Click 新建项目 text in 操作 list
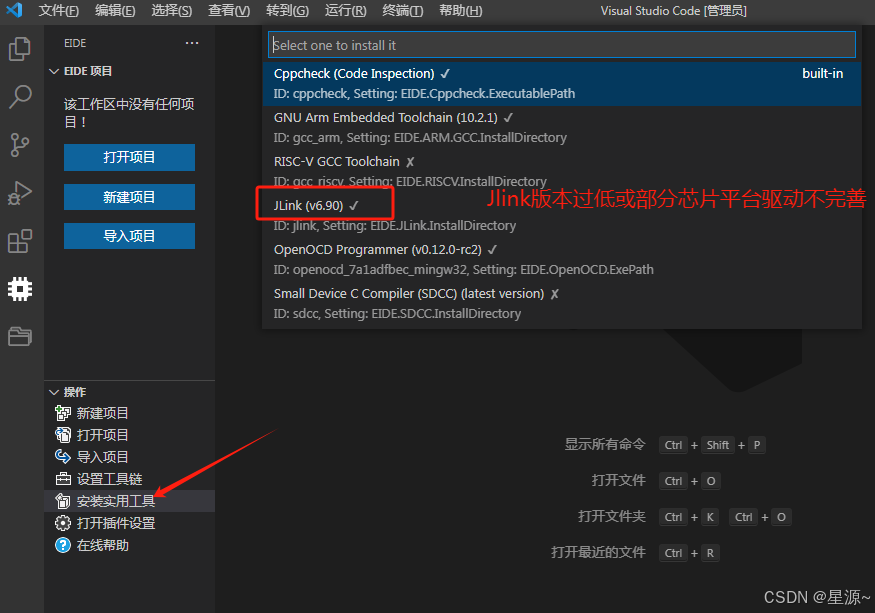Viewport: 875px width, 613px height. pos(103,413)
